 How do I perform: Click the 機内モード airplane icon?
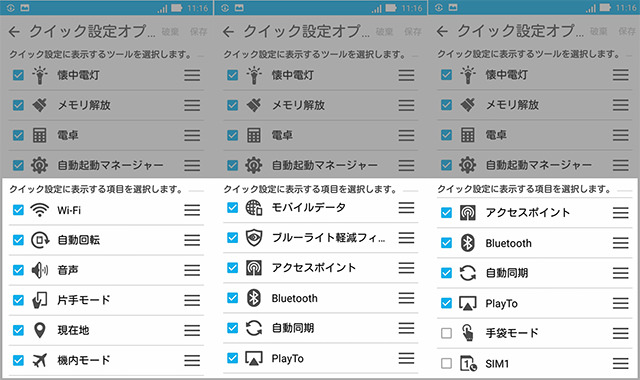click(40, 360)
